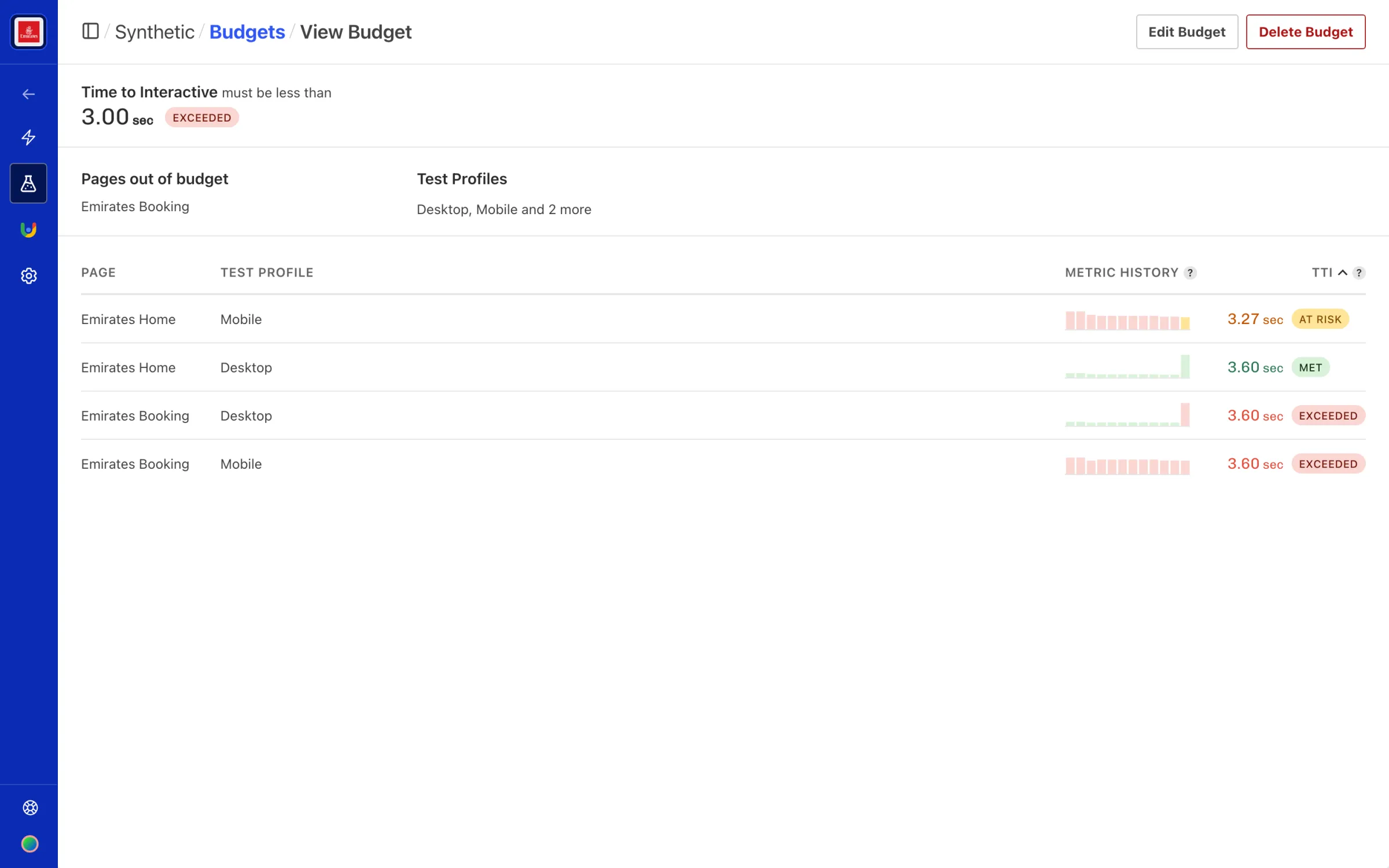Click 'Desktop, Mobile and 2 more' text

[x=504, y=209]
